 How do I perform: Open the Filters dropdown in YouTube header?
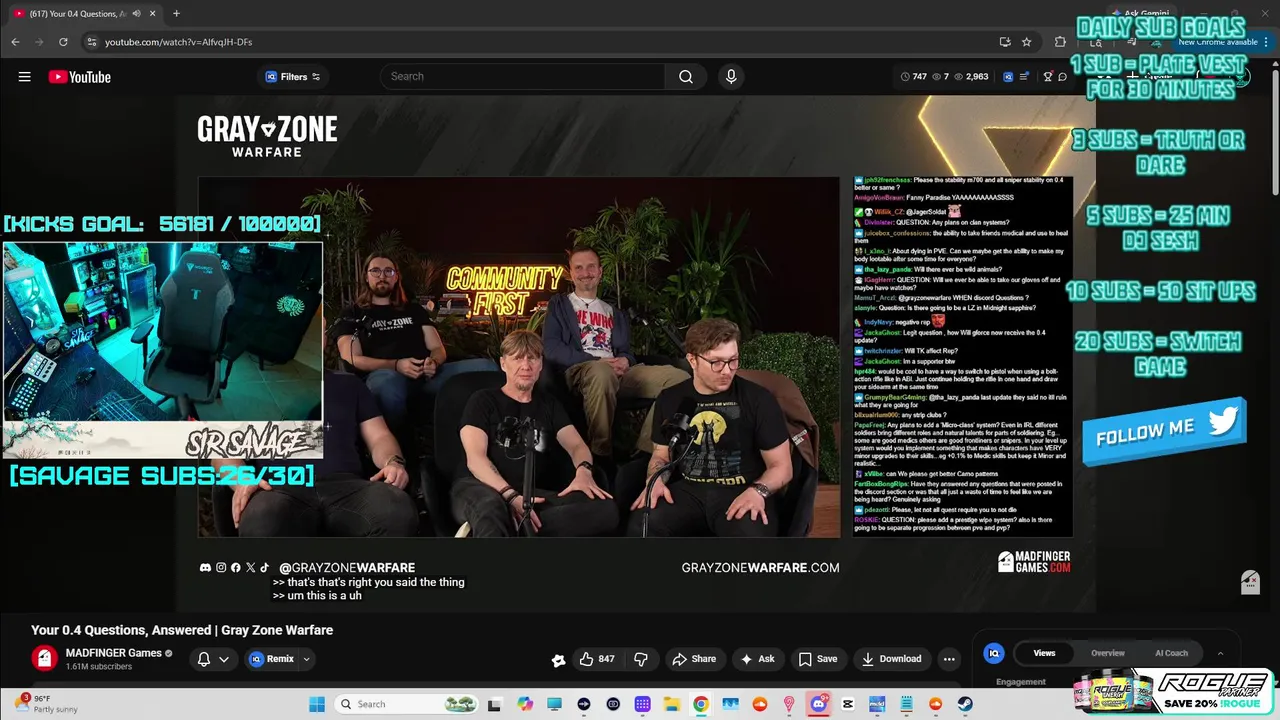tap(293, 76)
